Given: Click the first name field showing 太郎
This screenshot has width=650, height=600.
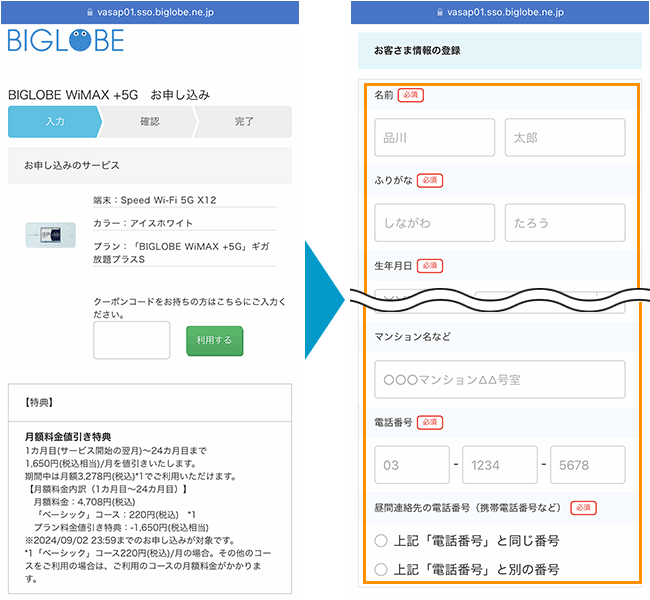Looking at the screenshot, I should point(565,137).
